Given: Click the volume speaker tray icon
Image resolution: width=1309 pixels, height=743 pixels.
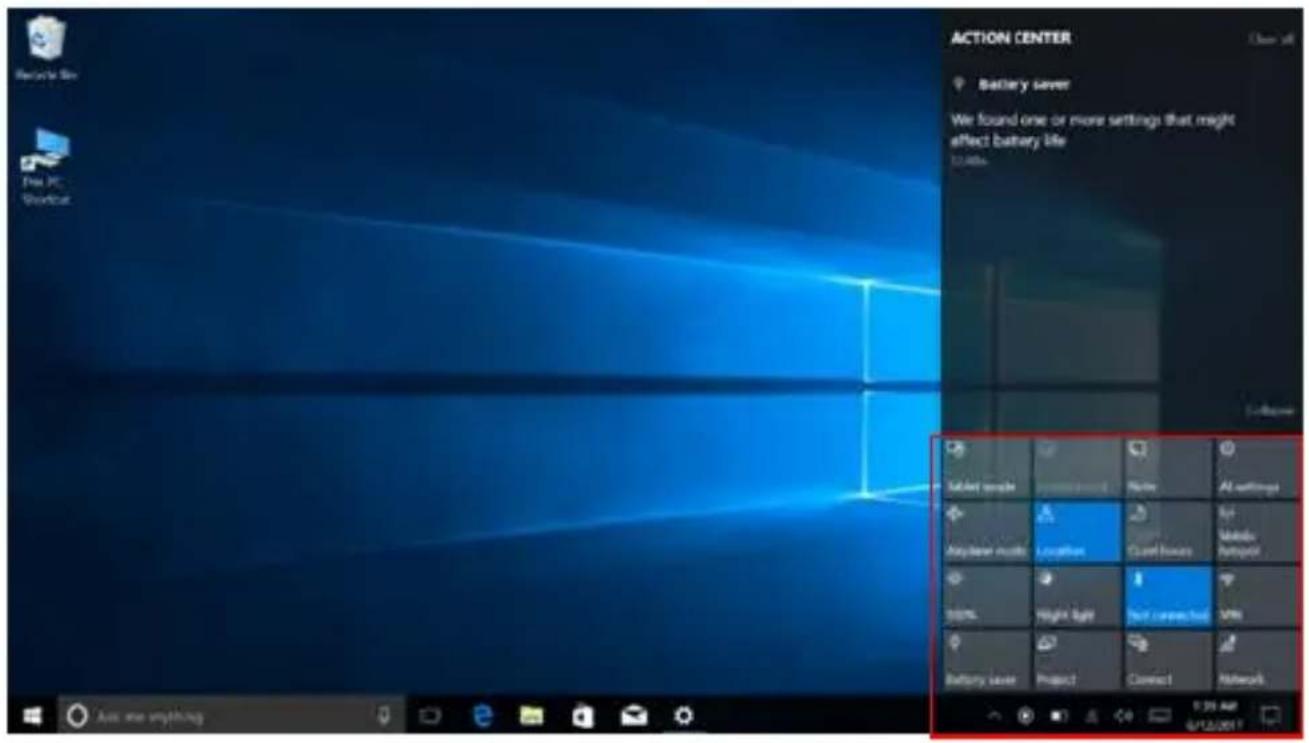Looking at the screenshot, I should [1123, 716].
